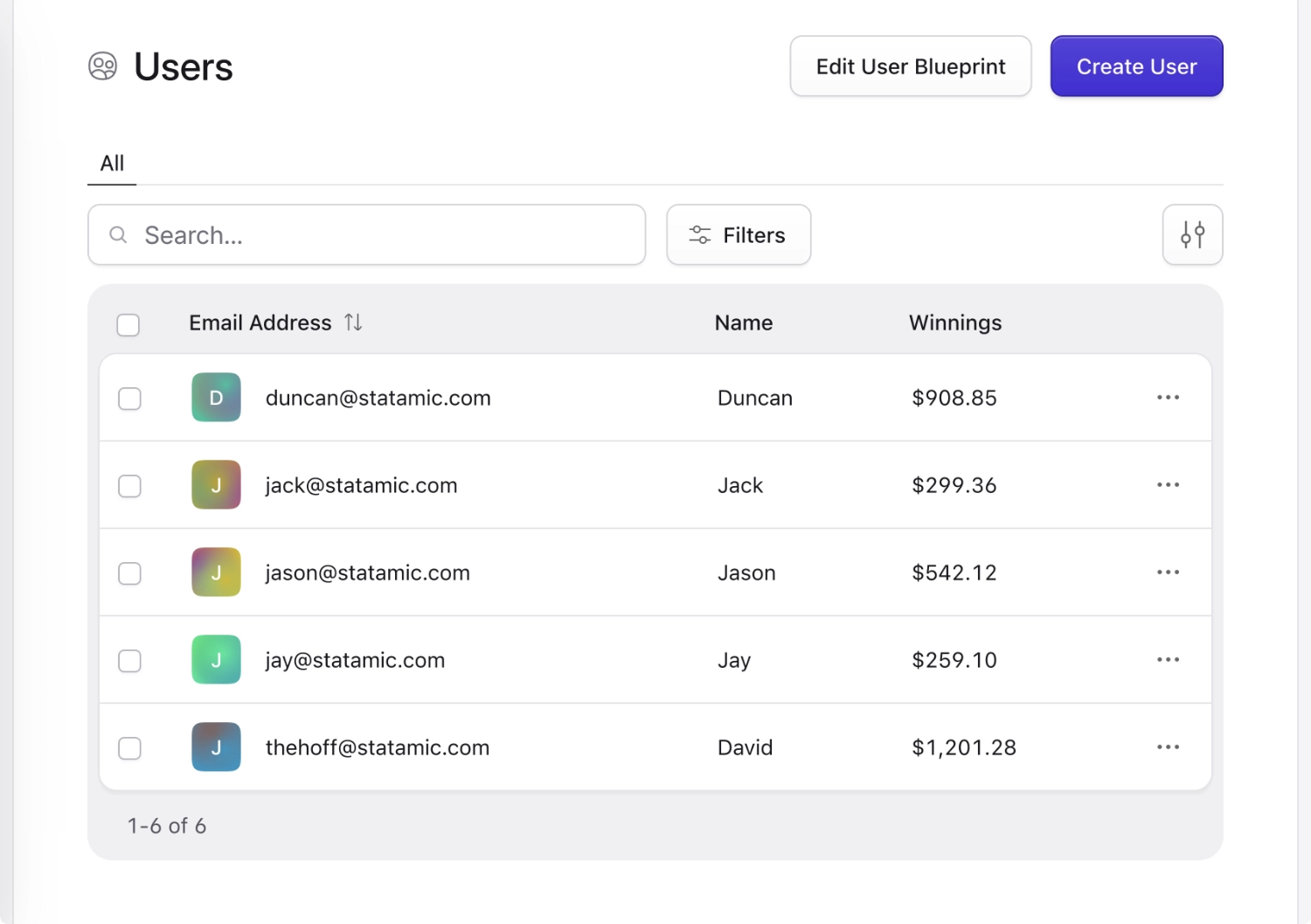Open the row actions menu for David
Viewport: 1311px width, 924px height.
(x=1168, y=747)
